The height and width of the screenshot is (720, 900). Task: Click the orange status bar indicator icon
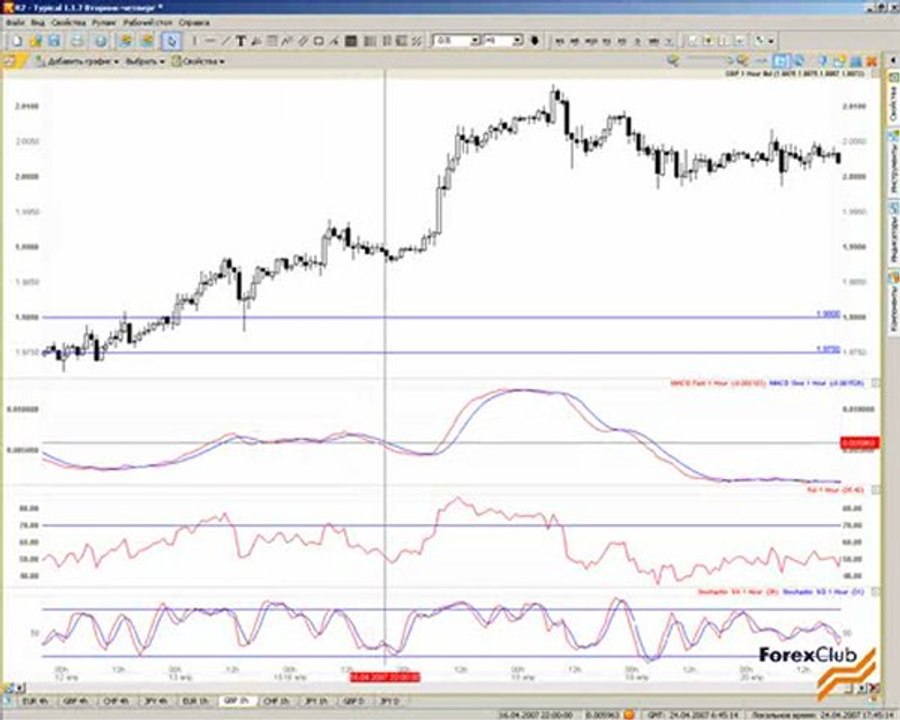click(x=629, y=714)
